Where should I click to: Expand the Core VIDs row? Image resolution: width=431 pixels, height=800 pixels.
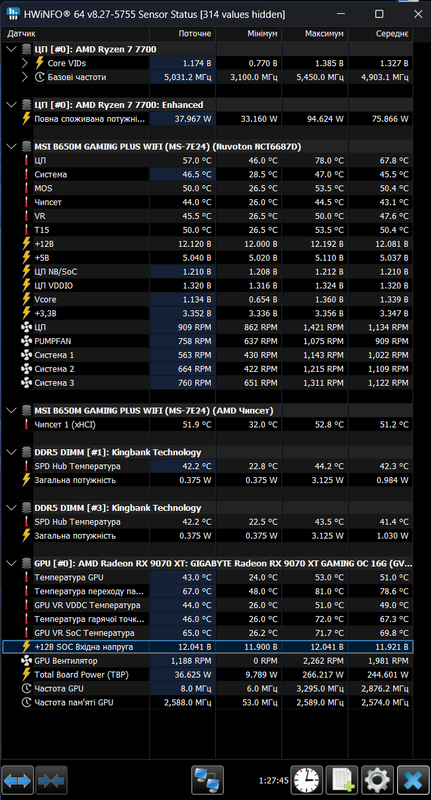coord(24,63)
